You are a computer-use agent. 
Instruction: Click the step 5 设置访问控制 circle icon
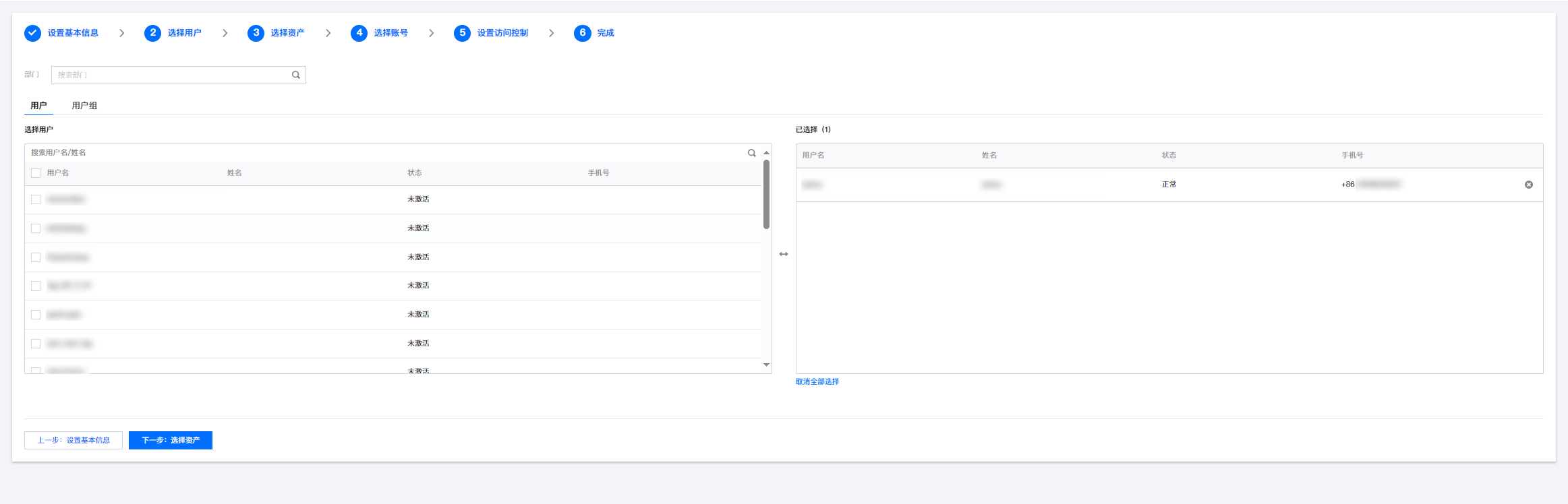pos(462,33)
